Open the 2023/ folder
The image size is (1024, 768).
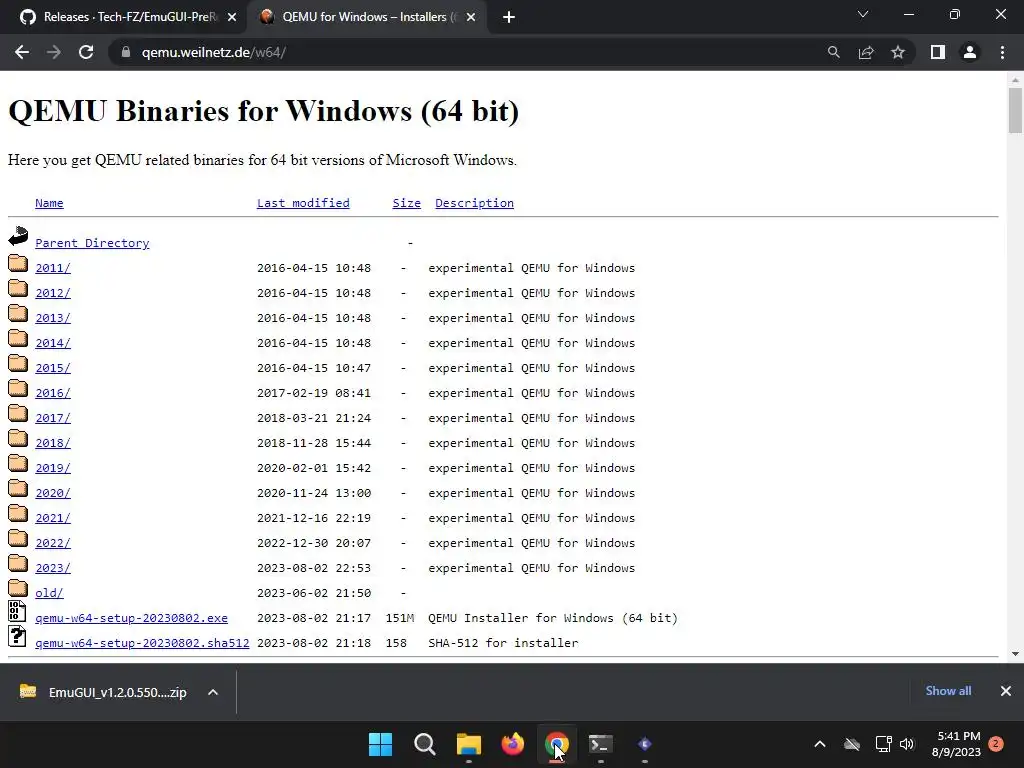(53, 568)
